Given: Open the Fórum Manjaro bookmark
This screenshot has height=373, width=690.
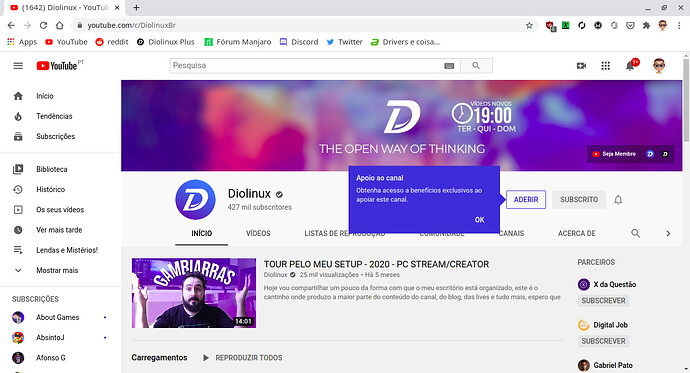Looking at the screenshot, I should [x=238, y=42].
